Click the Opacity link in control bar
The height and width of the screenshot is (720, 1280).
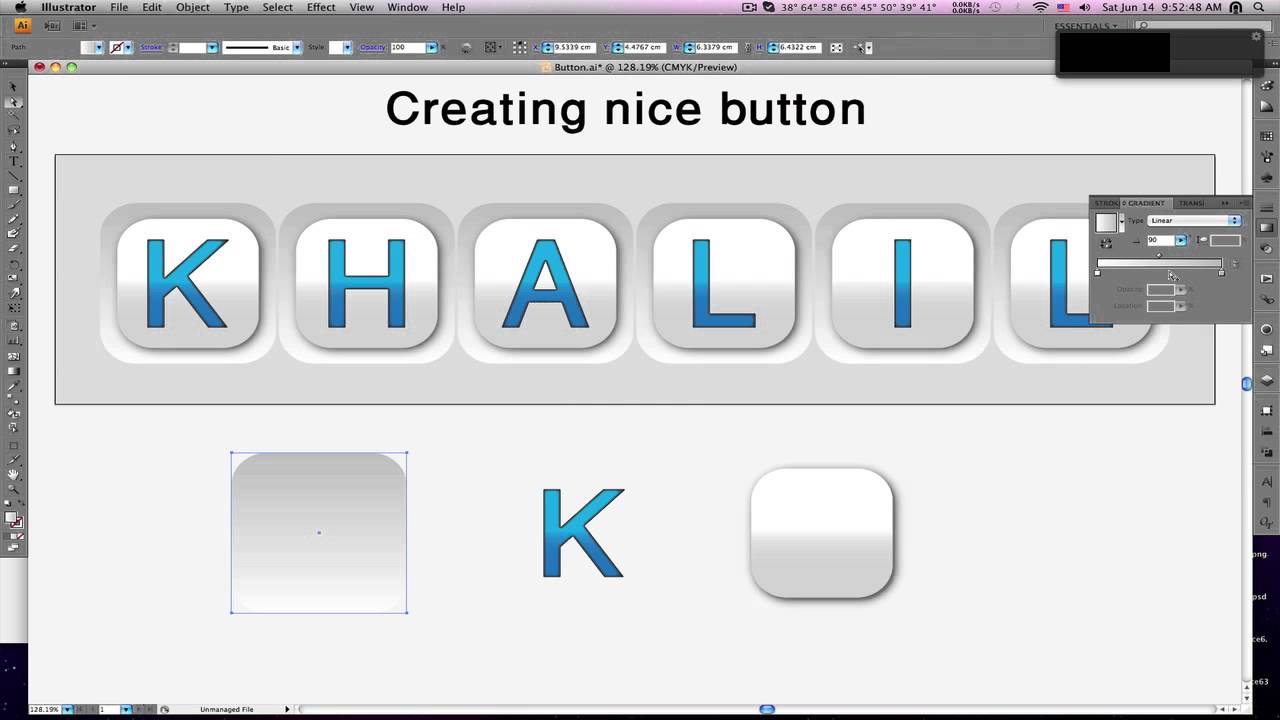coord(373,47)
